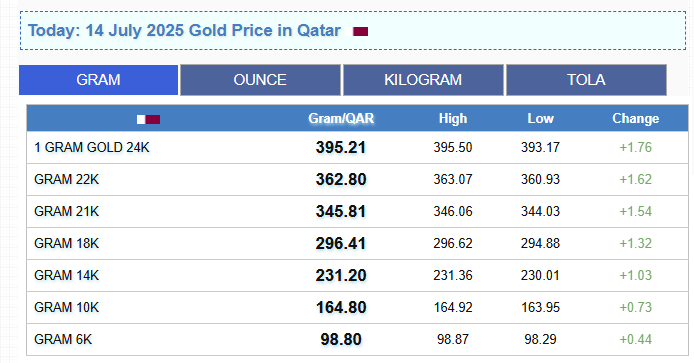
Task: Click the GRAM 14K price 231.20
Action: tap(341, 275)
